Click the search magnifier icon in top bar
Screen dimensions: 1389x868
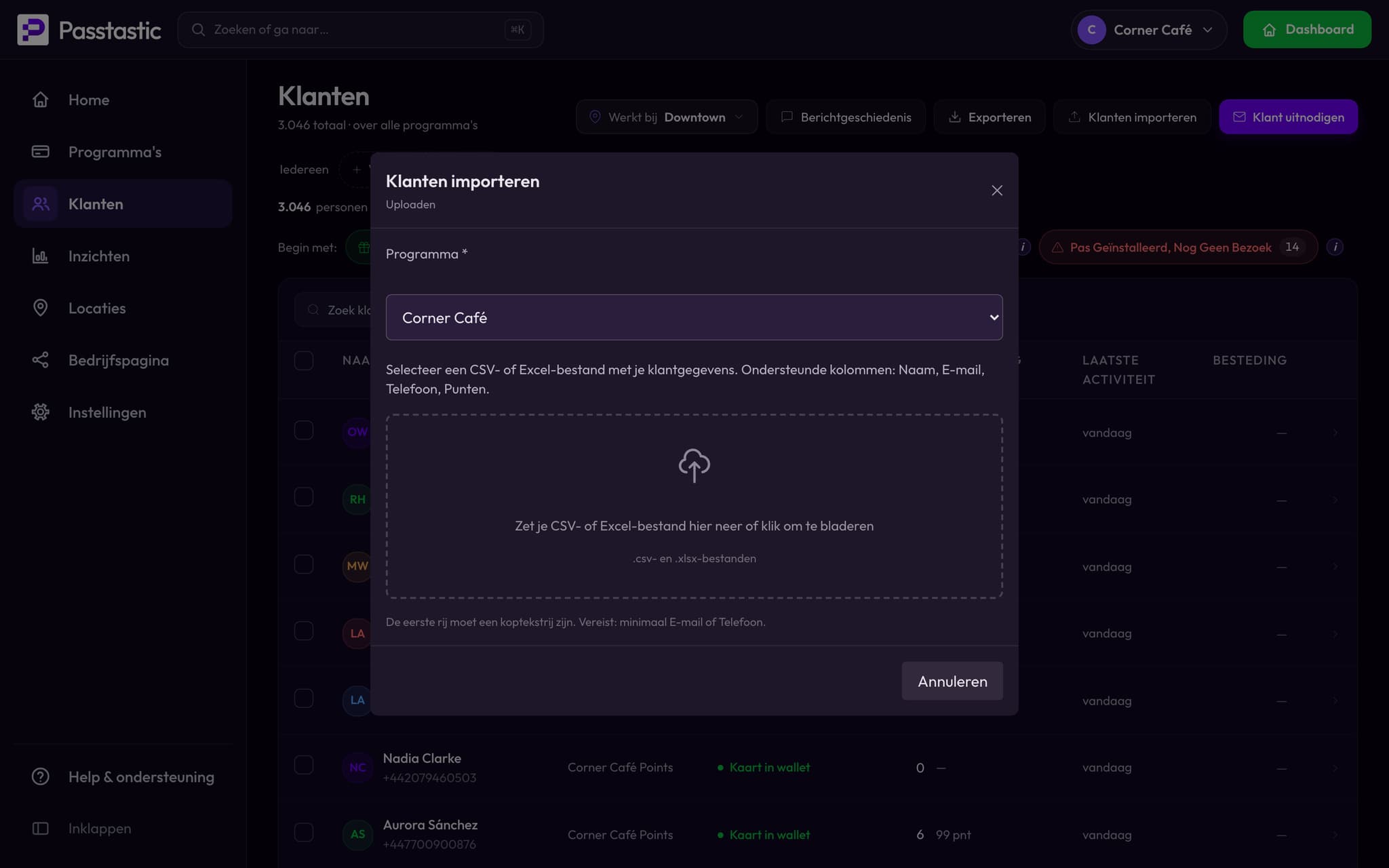tap(198, 30)
